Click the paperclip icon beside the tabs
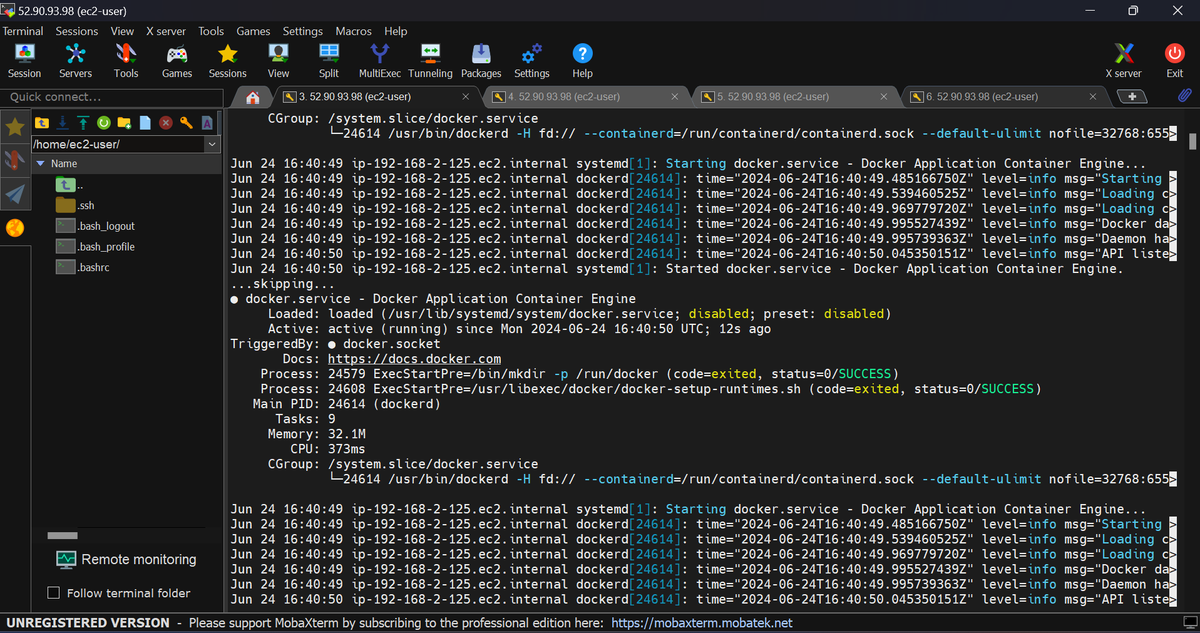Image resolution: width=1200 pixels, height=633 pixels. [x=1185, y=96]
